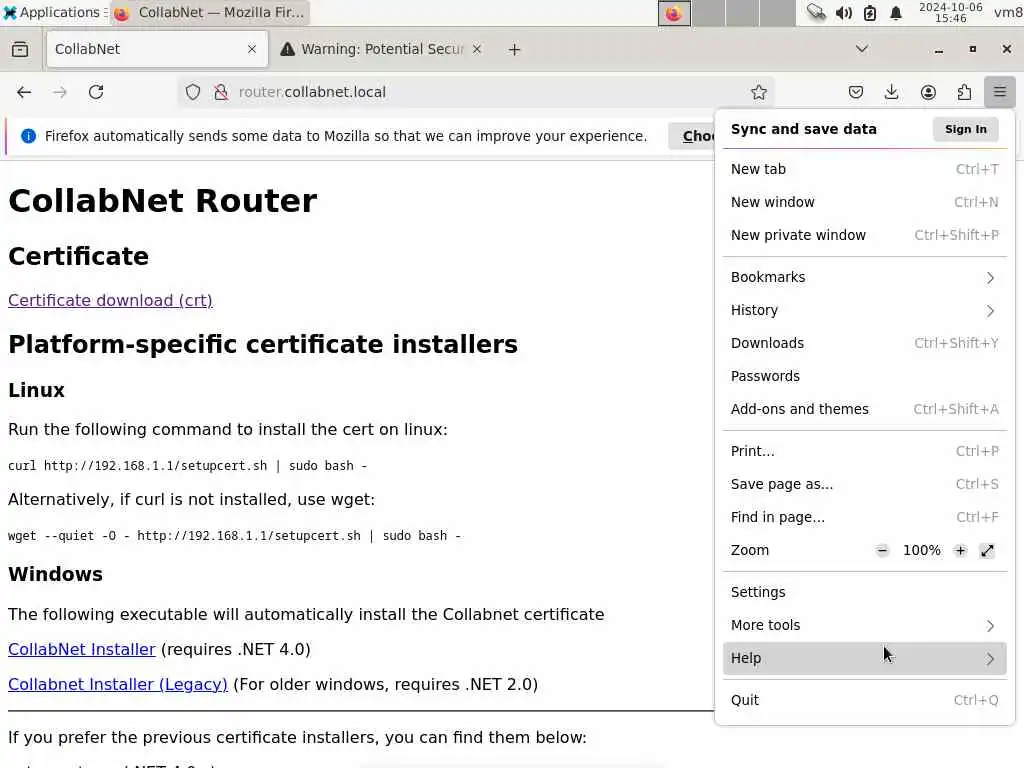
Task: Open the notification bell in the panel
Action: tap(896, 12)
